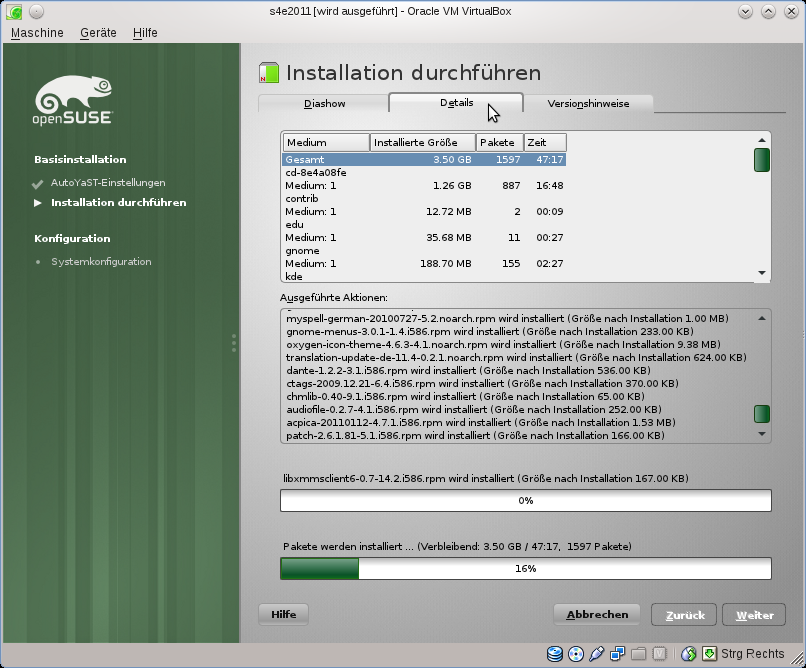Viewport: 806px width, 668px height.
Task: Click the libxmmsclient6 current package label
Action: coord(486,478)
